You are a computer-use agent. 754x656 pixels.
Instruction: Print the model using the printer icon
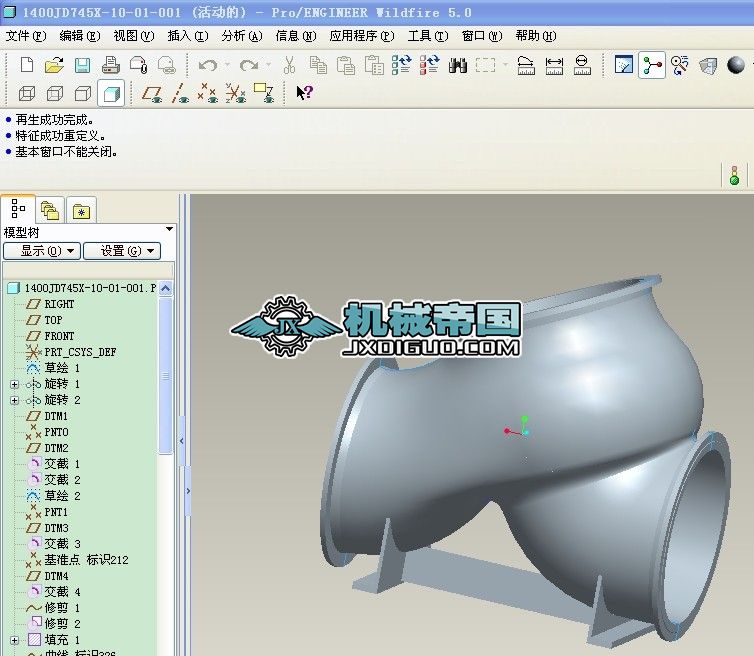pyautogui.click(x=111, y=64)
